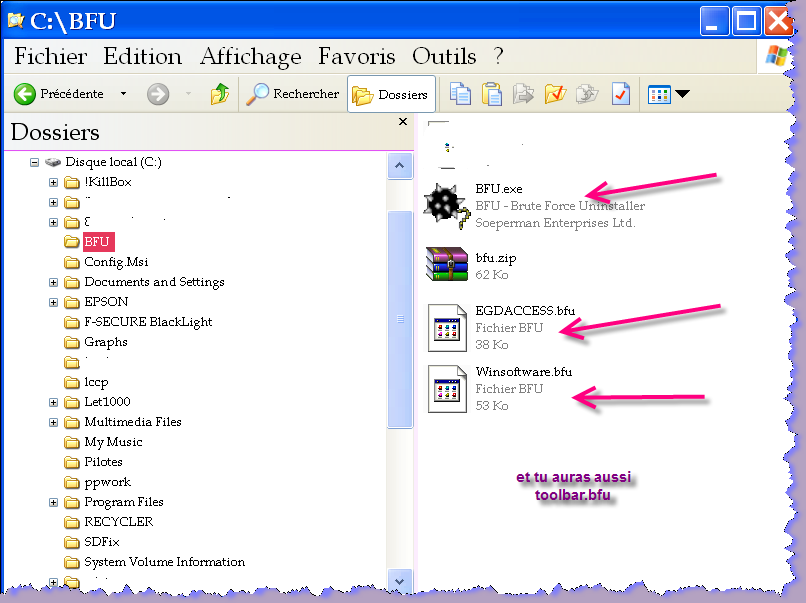The height and width of the screenshot is (603, 806).
Task: Click the Précédente back arrow icon
Action: [x=25, y=94]
